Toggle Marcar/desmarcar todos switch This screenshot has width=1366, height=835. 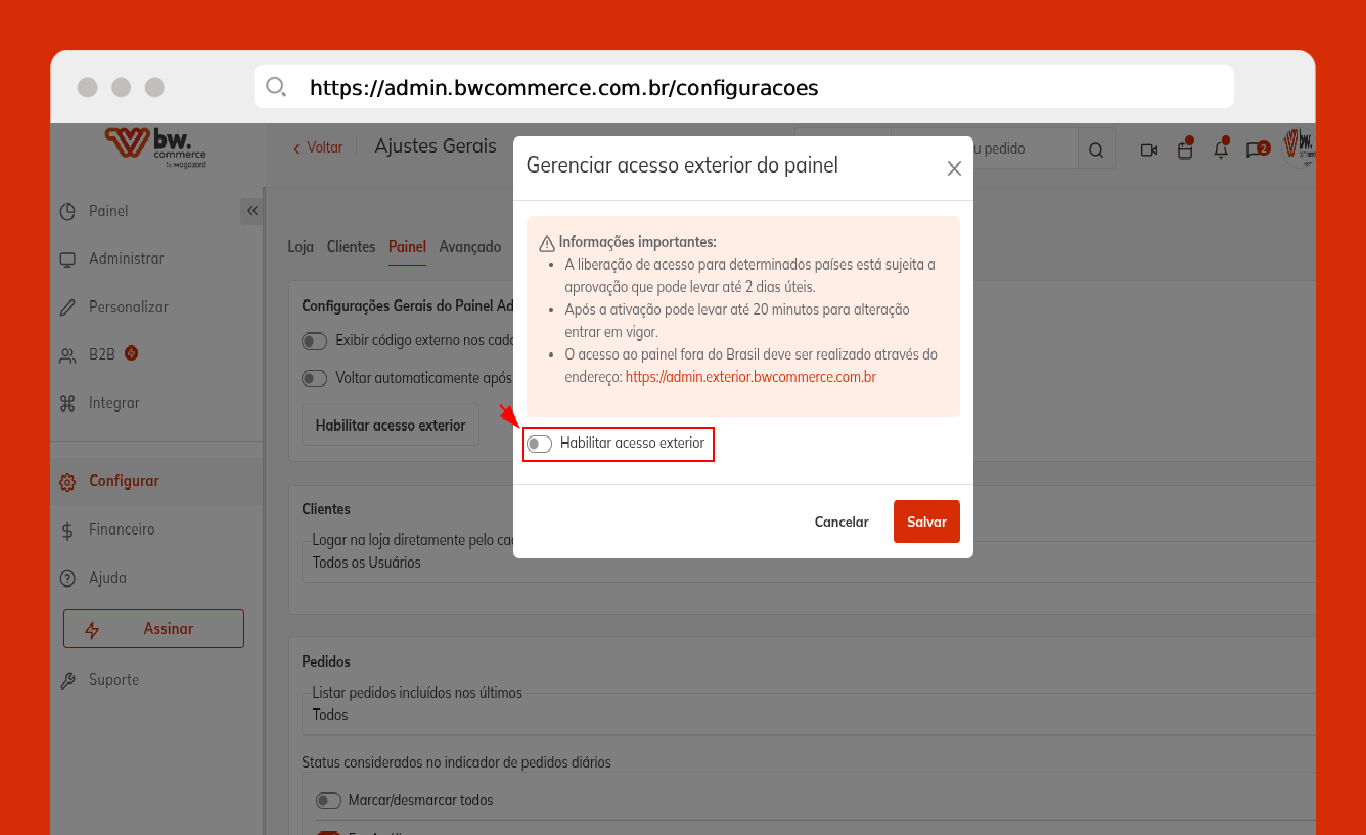[x=328, y=800]
